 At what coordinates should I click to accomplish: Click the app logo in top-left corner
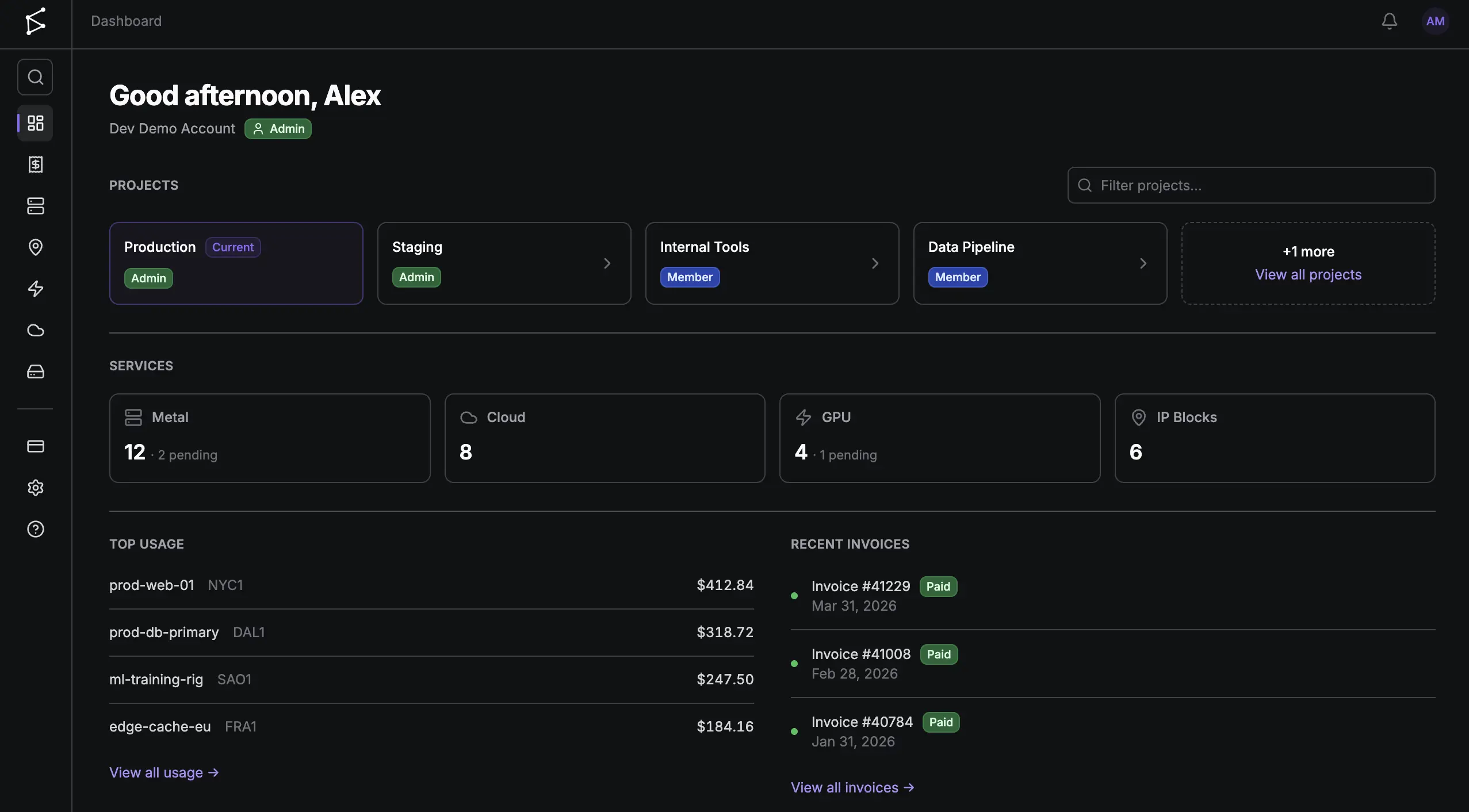click(36, 21)
